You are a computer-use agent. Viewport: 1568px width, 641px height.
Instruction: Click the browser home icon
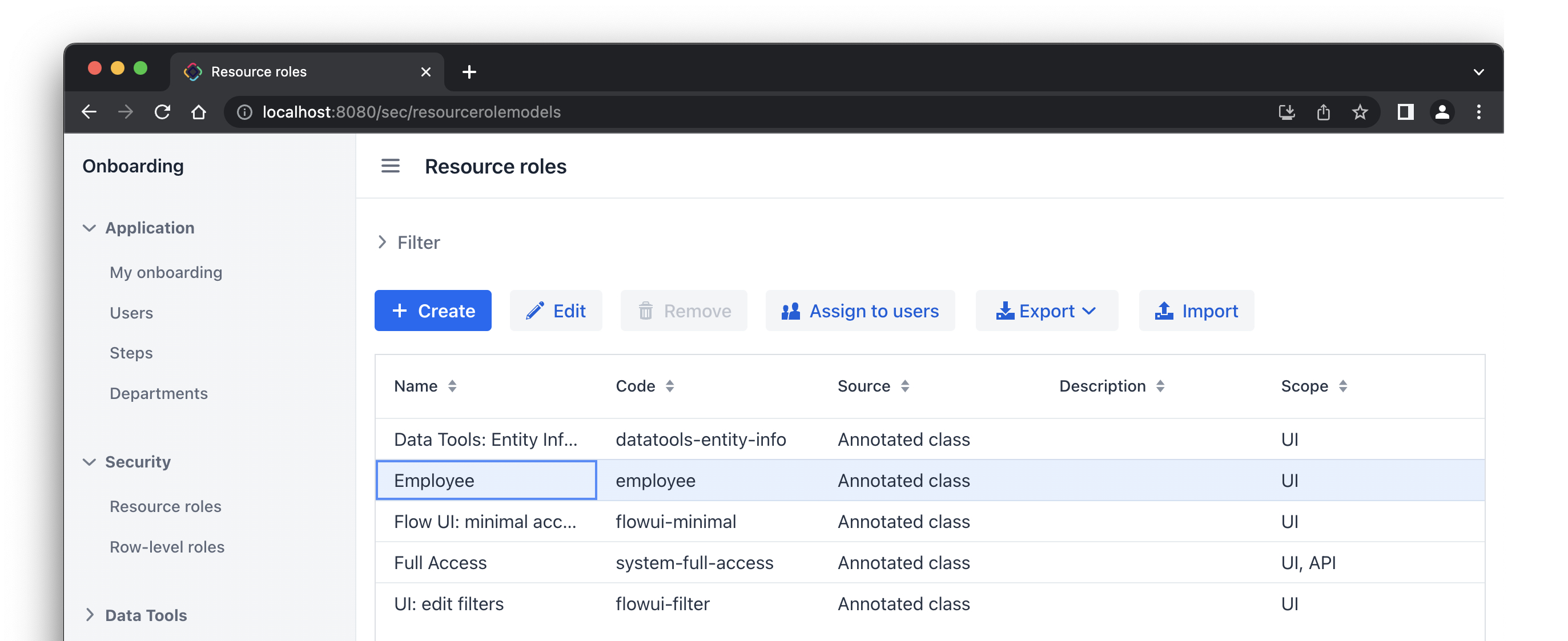(199, 112)
